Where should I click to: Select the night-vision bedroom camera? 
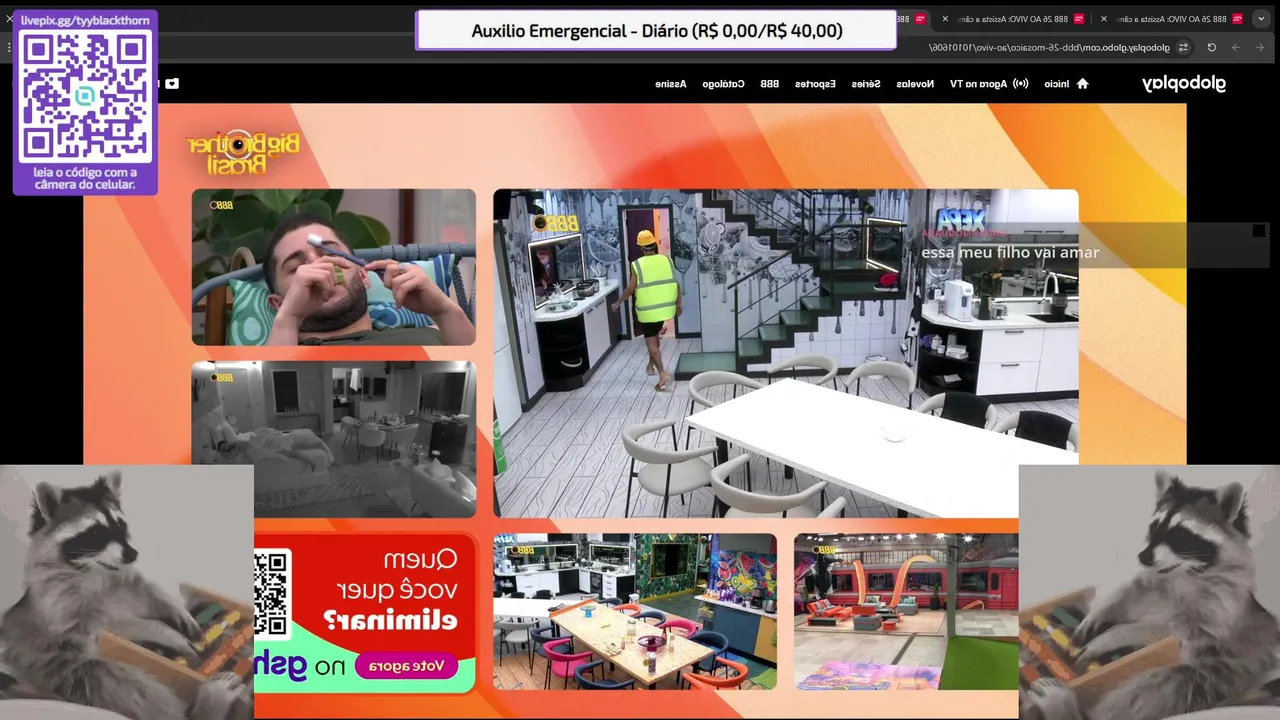tap(334, 439)
